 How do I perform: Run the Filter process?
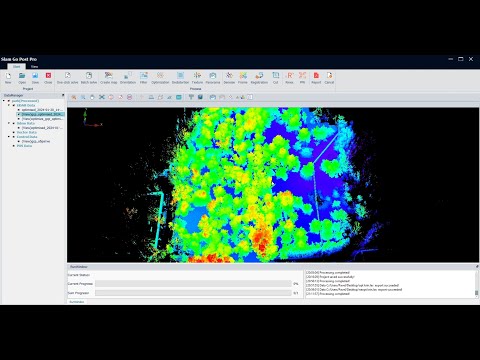click(144, 78)
